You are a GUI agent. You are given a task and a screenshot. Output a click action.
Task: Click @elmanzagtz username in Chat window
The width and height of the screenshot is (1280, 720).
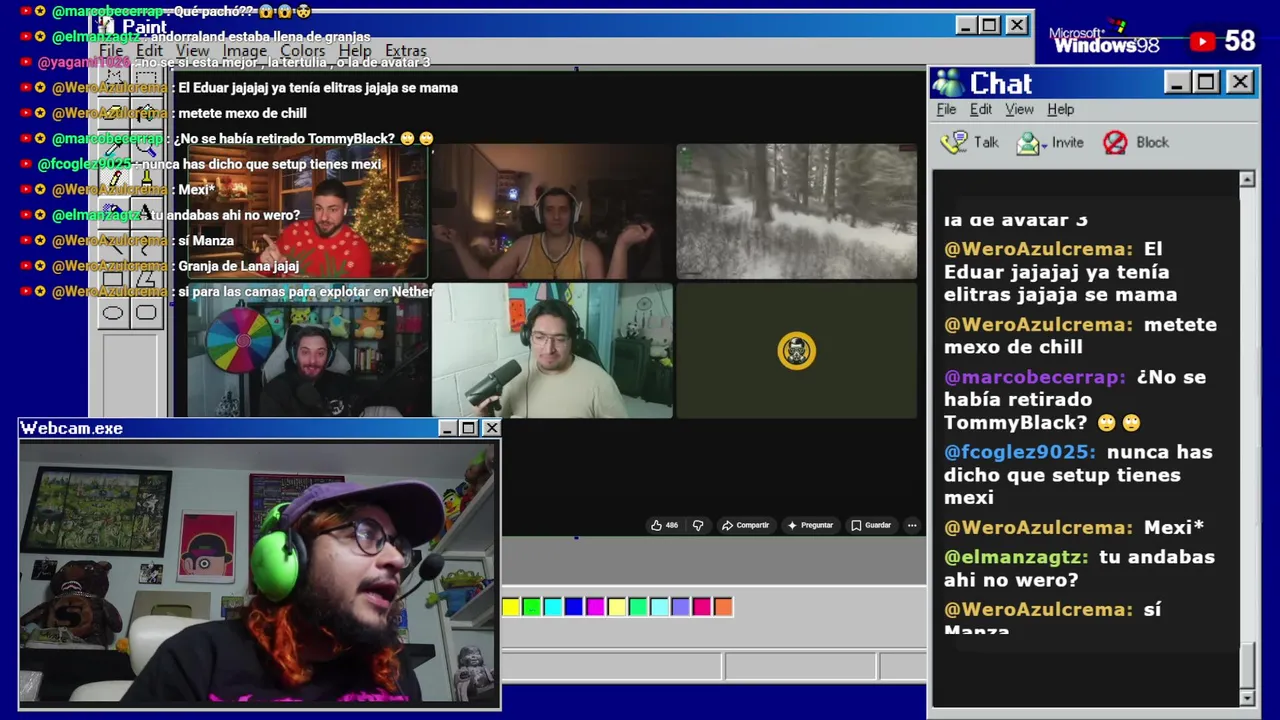pos(1016,557)
